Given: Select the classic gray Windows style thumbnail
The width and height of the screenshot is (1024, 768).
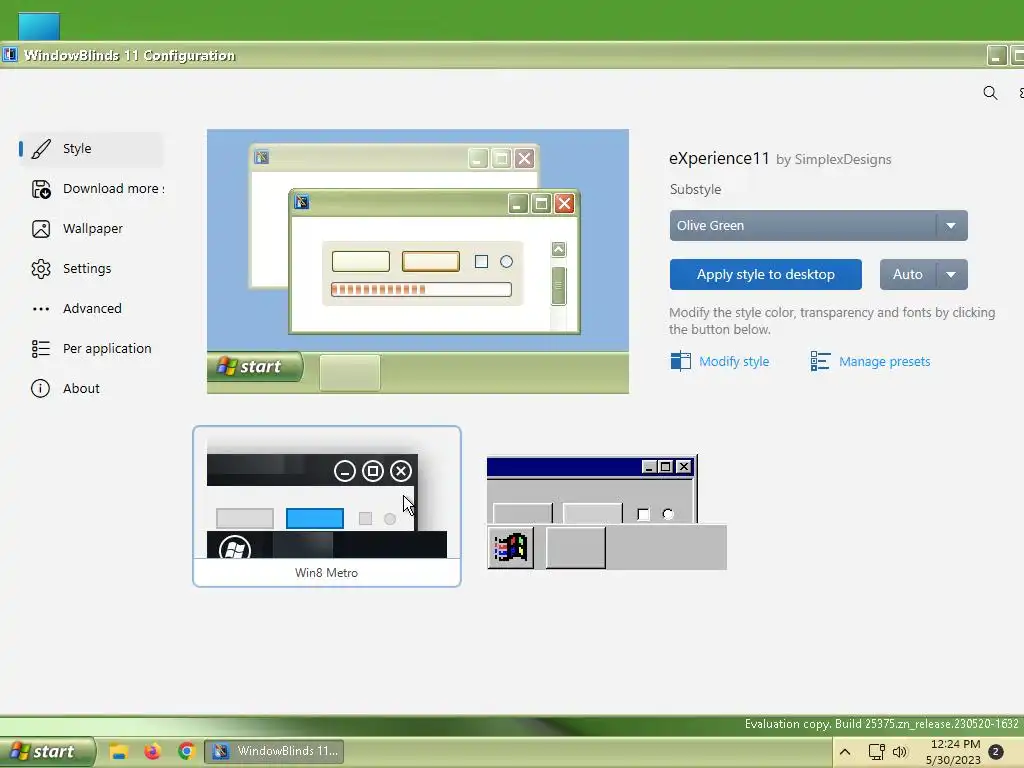Looking at the screenshot, I should pos(607,512).
